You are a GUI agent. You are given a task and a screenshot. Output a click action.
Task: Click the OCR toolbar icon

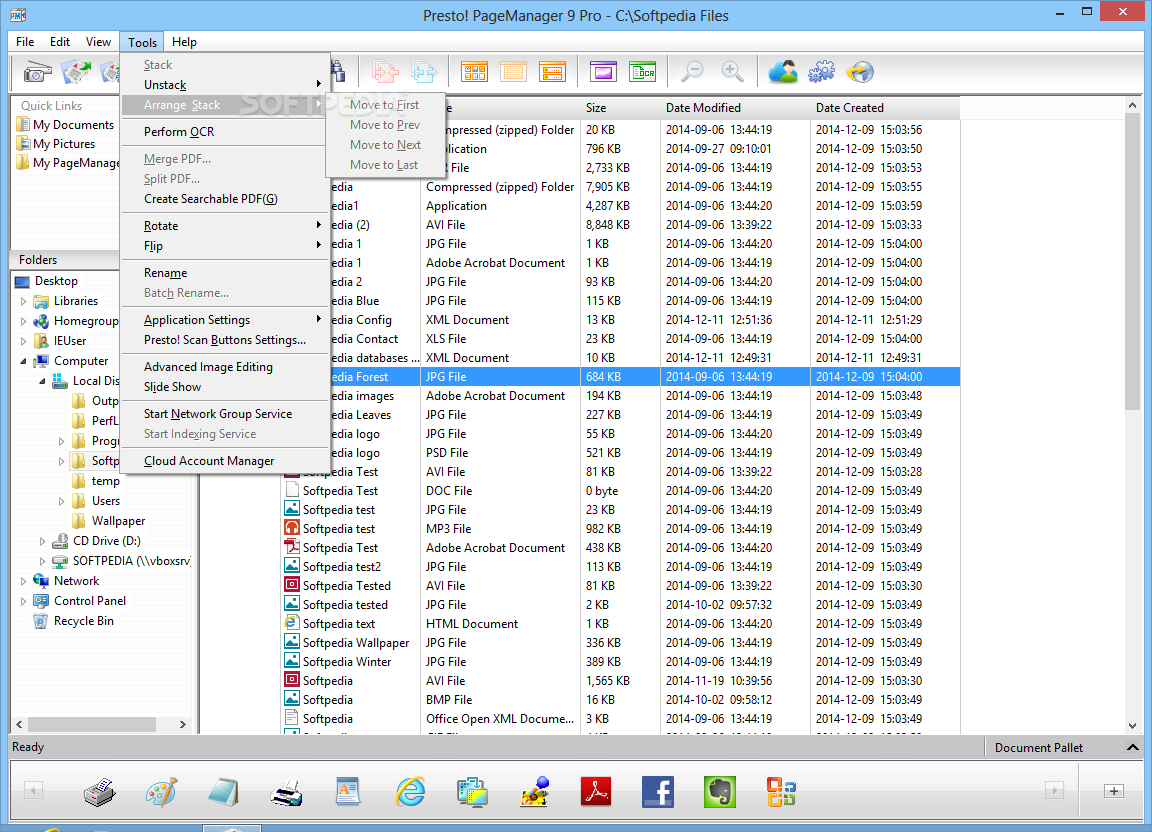point(642,72)
